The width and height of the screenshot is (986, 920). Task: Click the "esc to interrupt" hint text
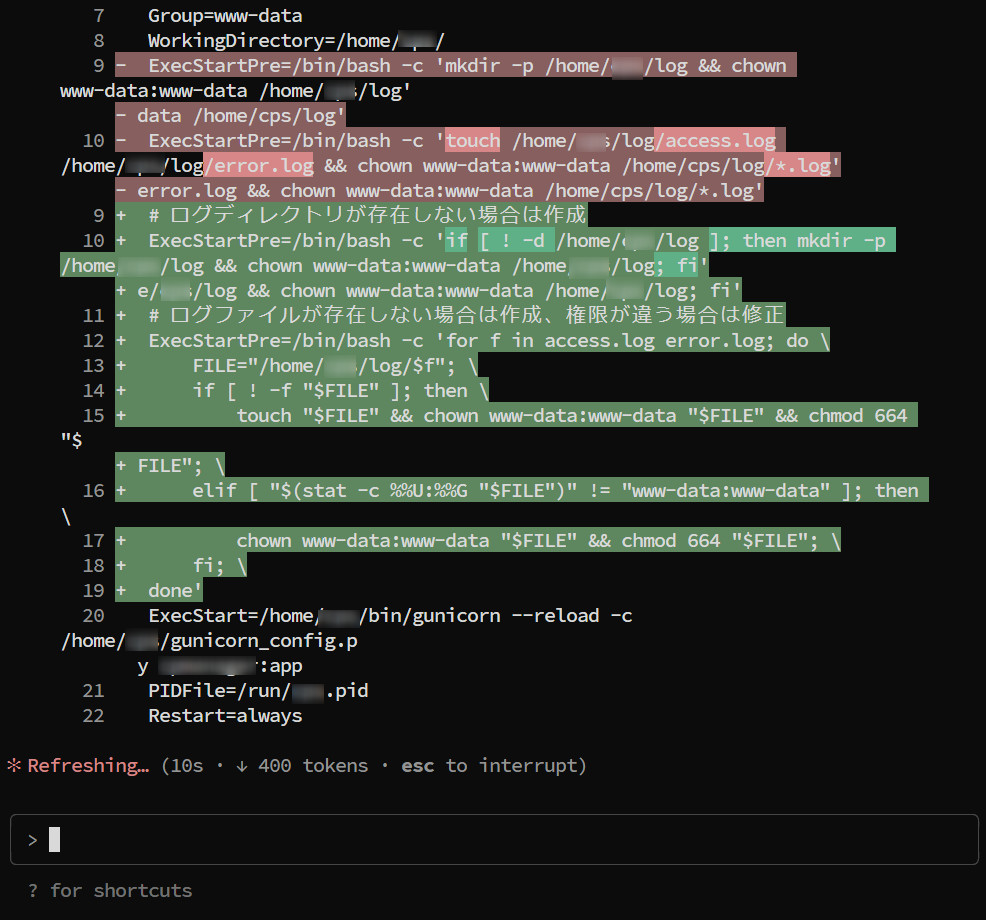coord(493,766)
